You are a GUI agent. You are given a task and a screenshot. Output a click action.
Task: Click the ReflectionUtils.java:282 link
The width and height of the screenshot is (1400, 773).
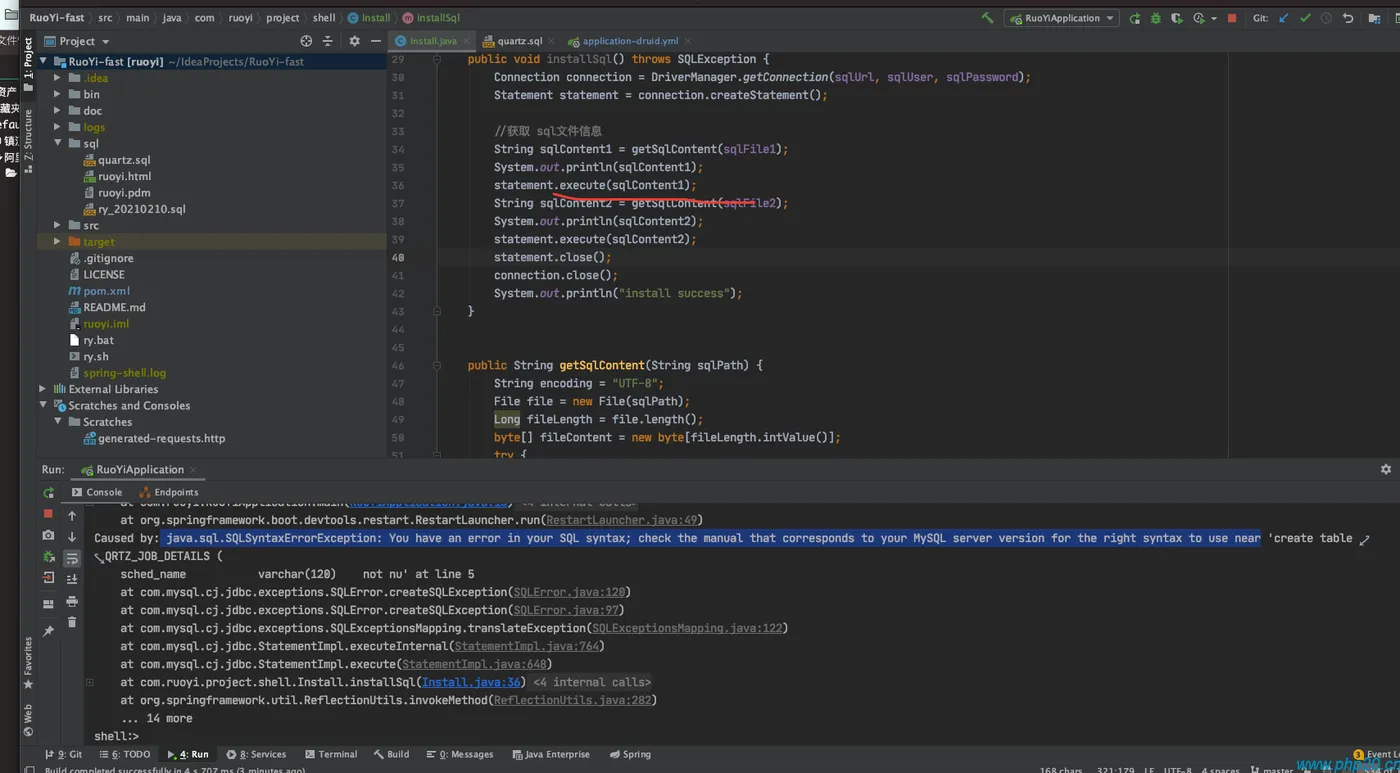point(572,700)
